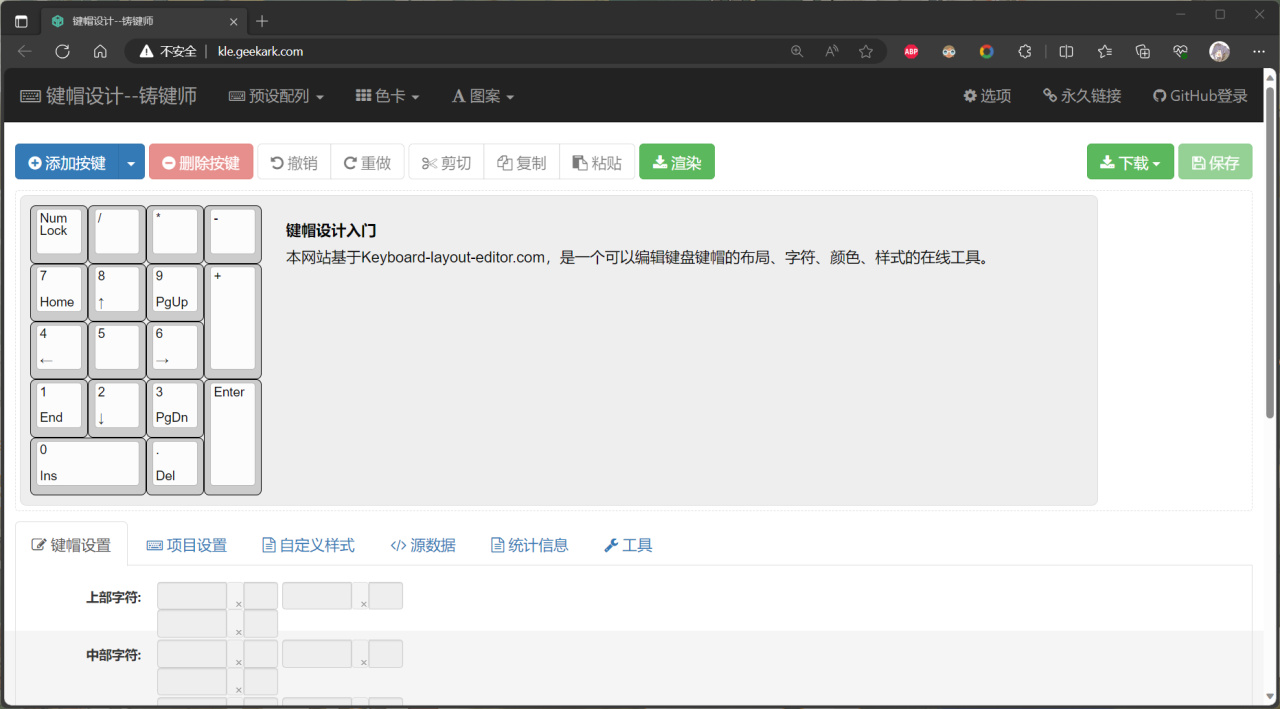Select the Num Lock keycap
The height and width of the screenshot is (709, 1280).
click(59, 234)
